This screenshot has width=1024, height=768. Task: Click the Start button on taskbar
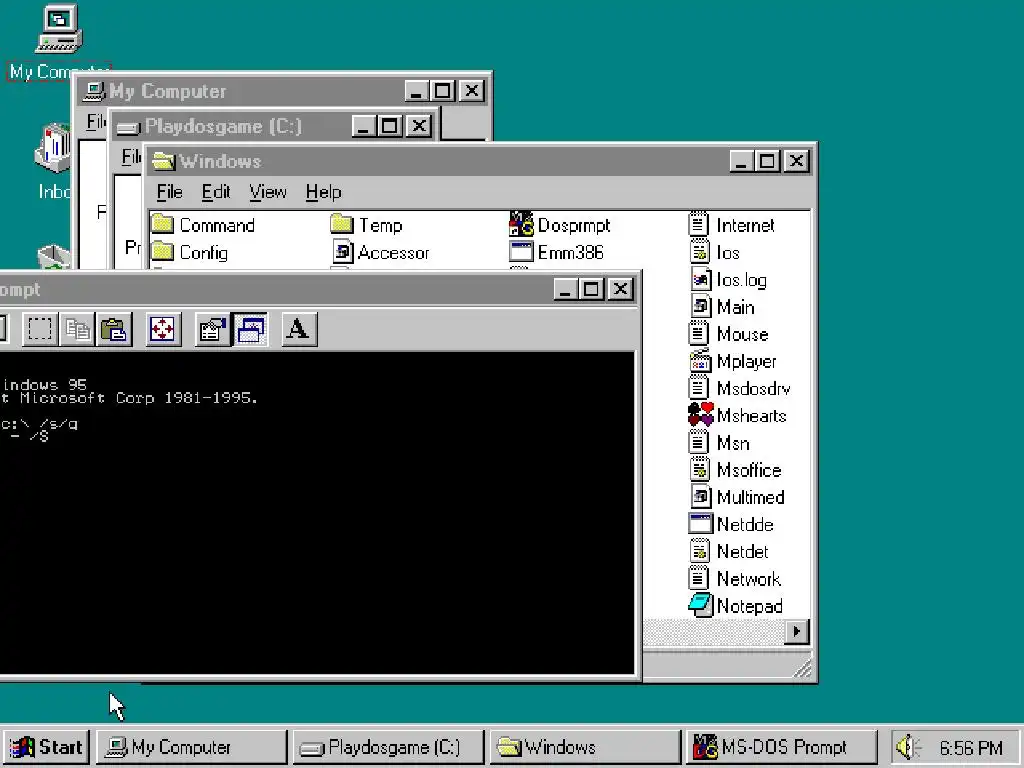46,747
